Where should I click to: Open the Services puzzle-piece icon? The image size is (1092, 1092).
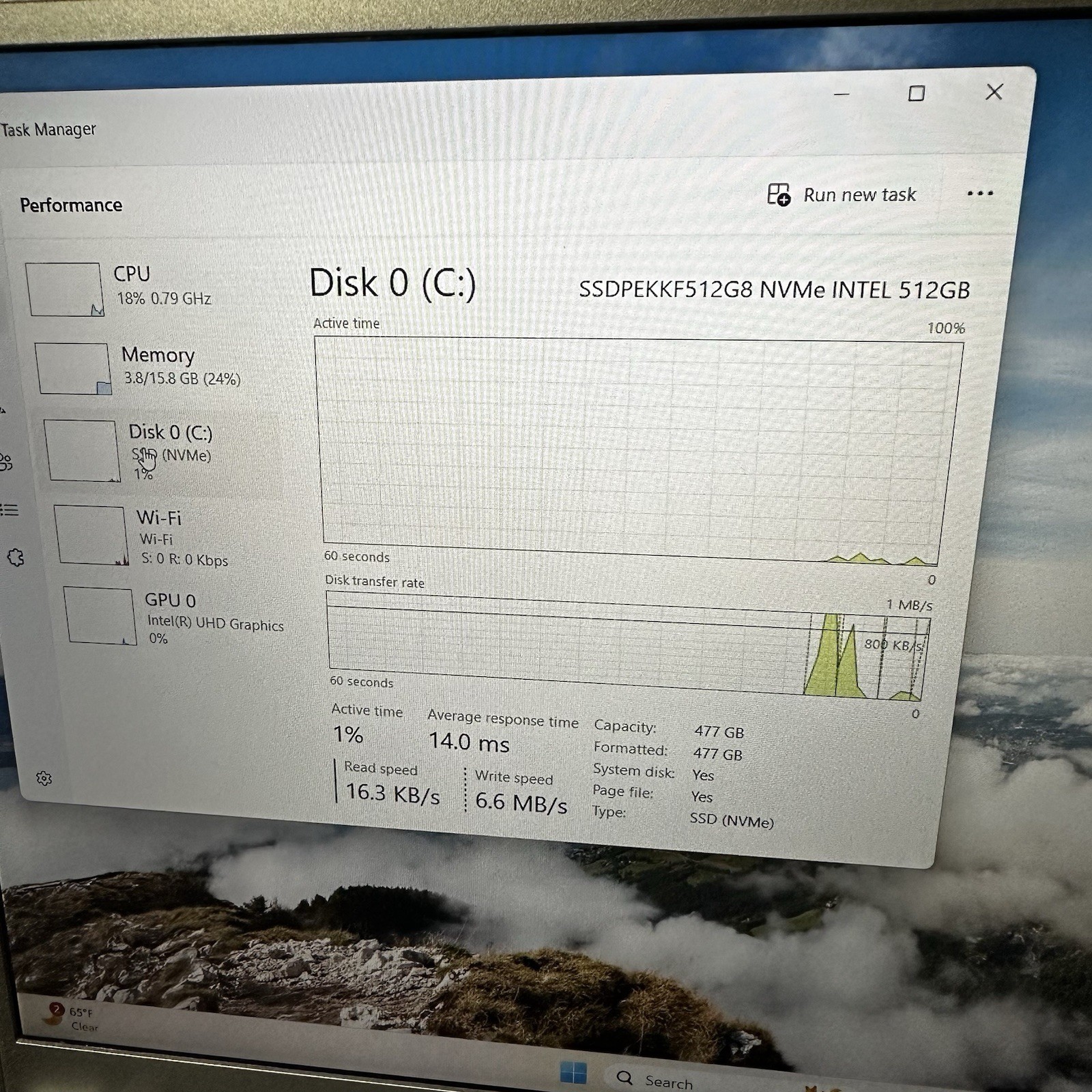click(15, 558)
